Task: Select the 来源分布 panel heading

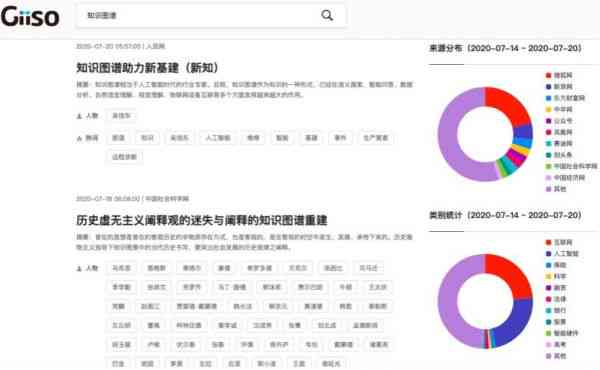Action: coord(505,48)
